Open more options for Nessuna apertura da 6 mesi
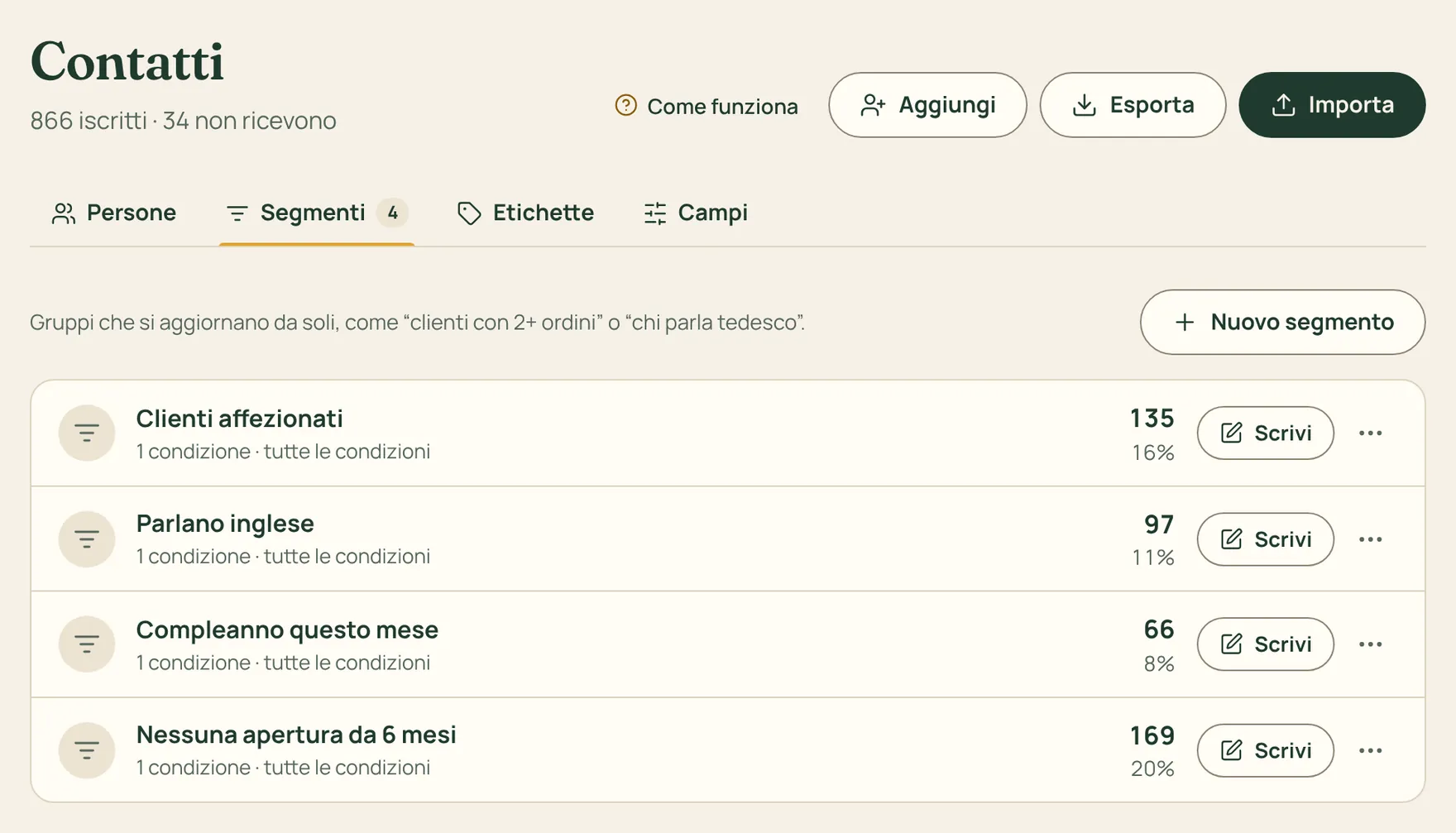Viewport: 1456px width, 833px height. tap(1371, 750)
